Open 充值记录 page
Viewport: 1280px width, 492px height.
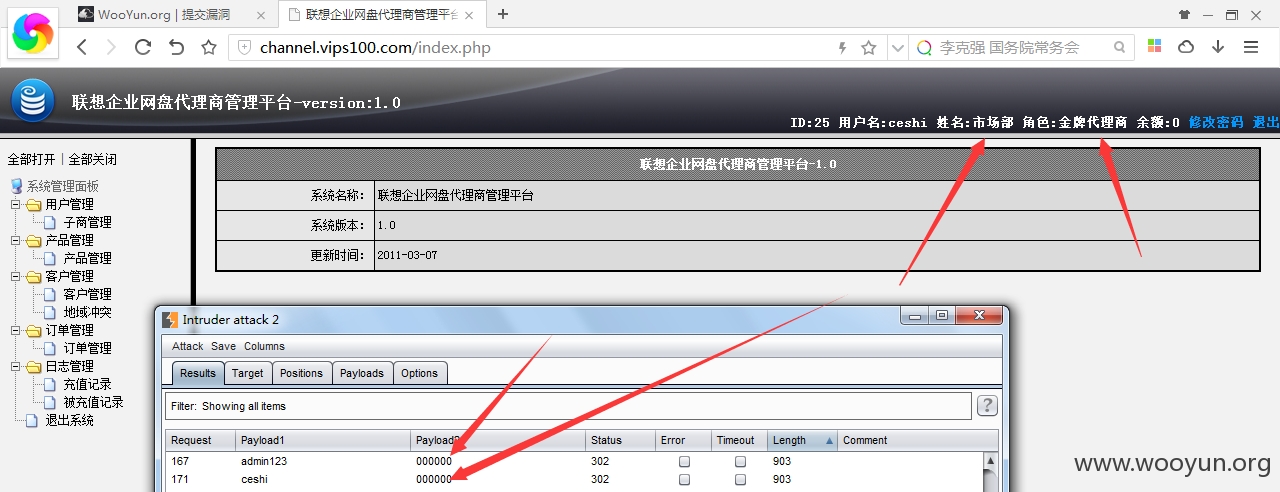pos(87,384)
